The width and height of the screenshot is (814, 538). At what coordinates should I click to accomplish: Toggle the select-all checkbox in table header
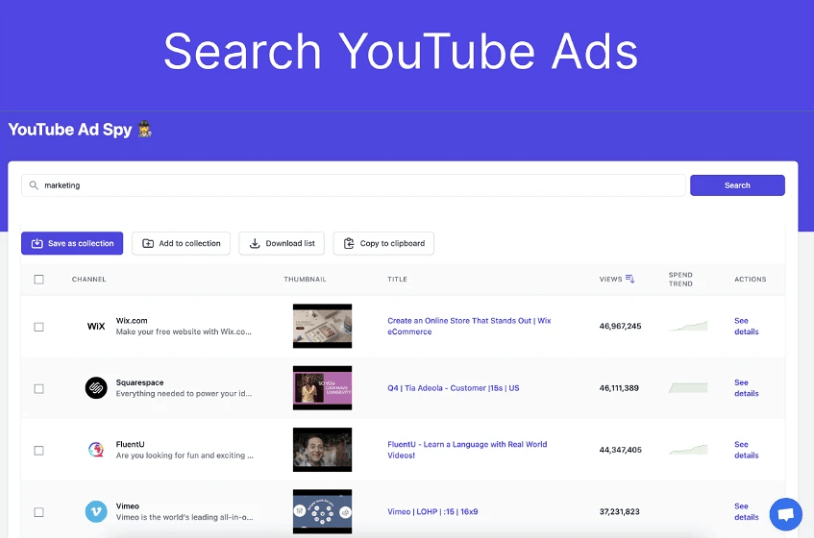(x=39, y=279)
